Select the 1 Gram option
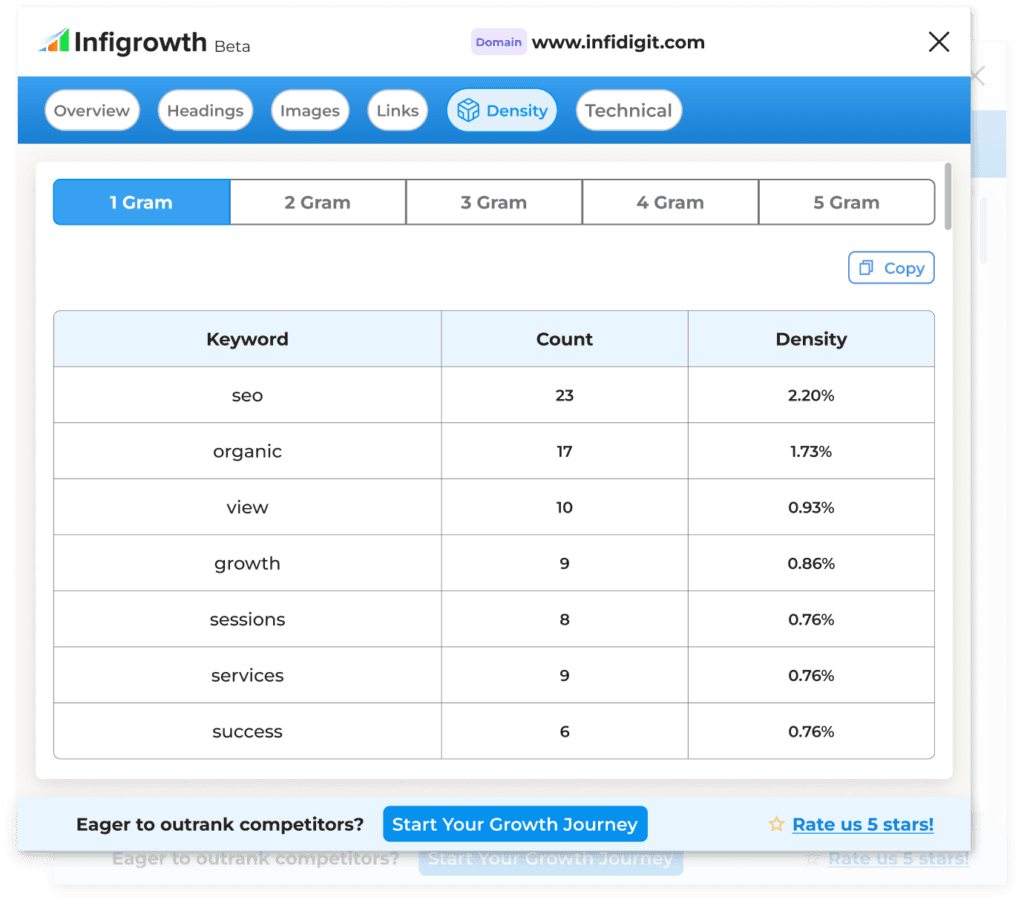The image size is (1024, 908). click(141, 202)
